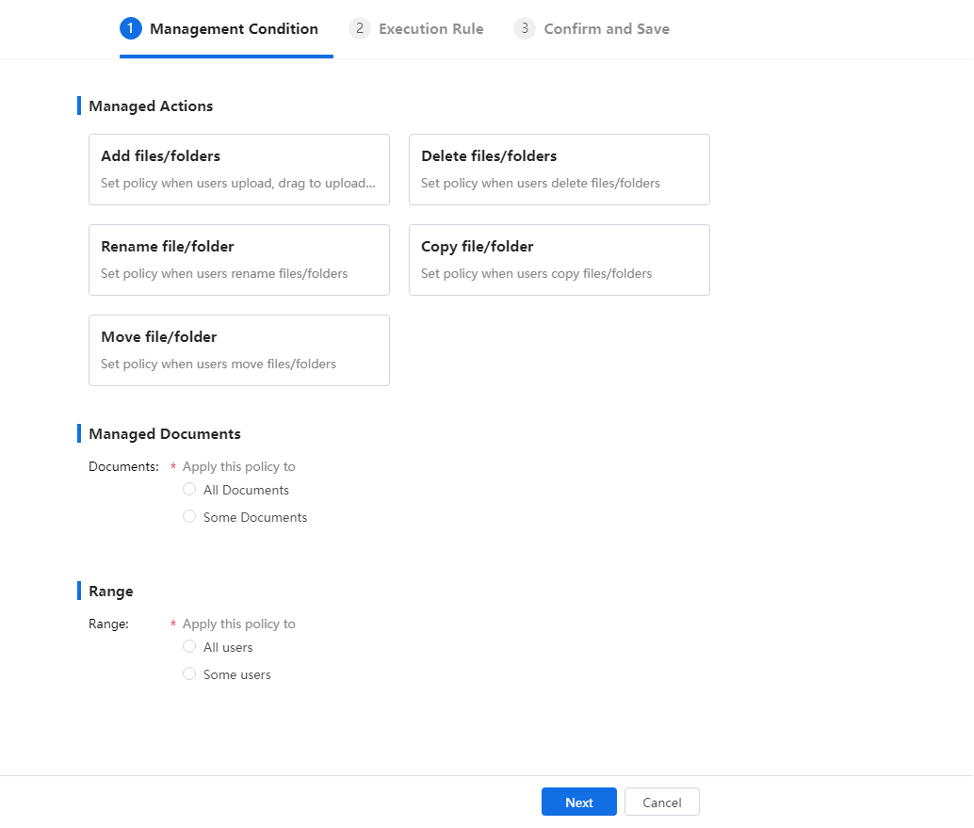
Task: Click the step 1 circle icon
Action: tap(130, 29)
